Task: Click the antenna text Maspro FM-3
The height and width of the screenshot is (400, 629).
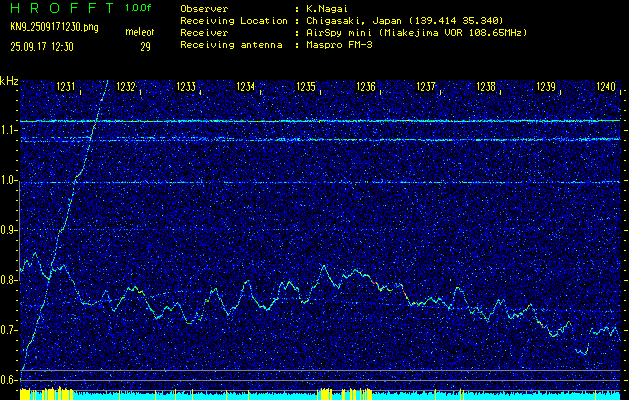Action: pyautogui.click(x=339, y=45)
